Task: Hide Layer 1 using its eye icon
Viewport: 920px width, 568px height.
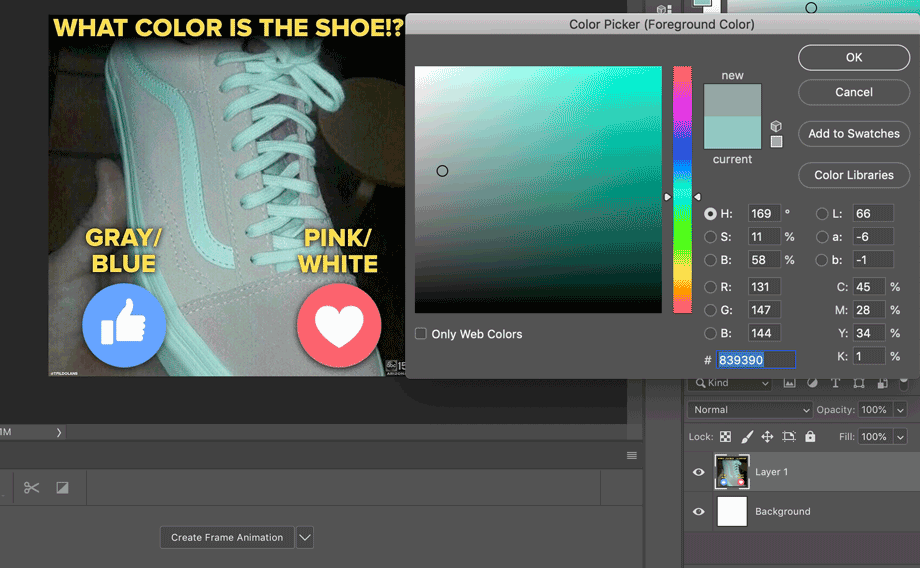Action: click(699, 472)
